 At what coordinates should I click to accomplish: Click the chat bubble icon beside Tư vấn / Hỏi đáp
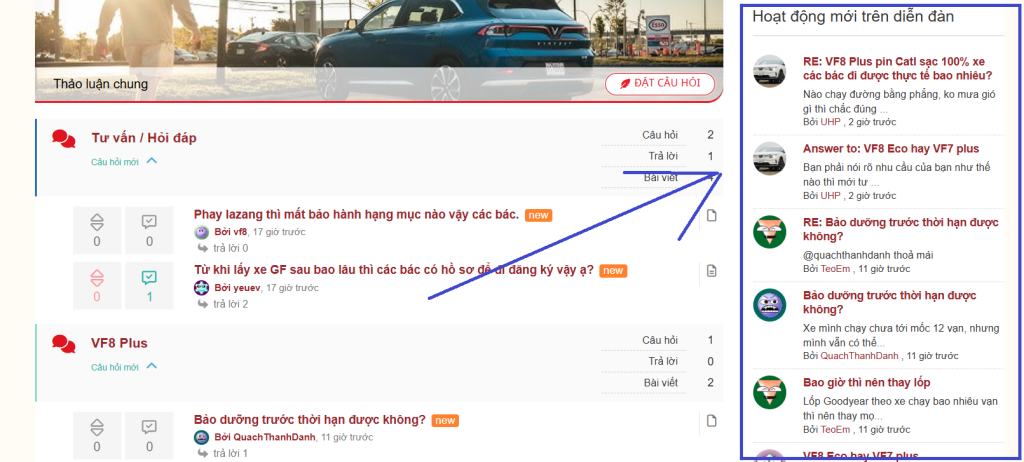(64, 138)
